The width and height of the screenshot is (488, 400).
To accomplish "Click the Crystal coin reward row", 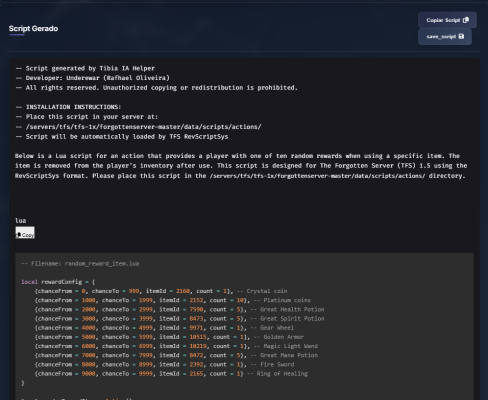I will click(x=161, y=291).
